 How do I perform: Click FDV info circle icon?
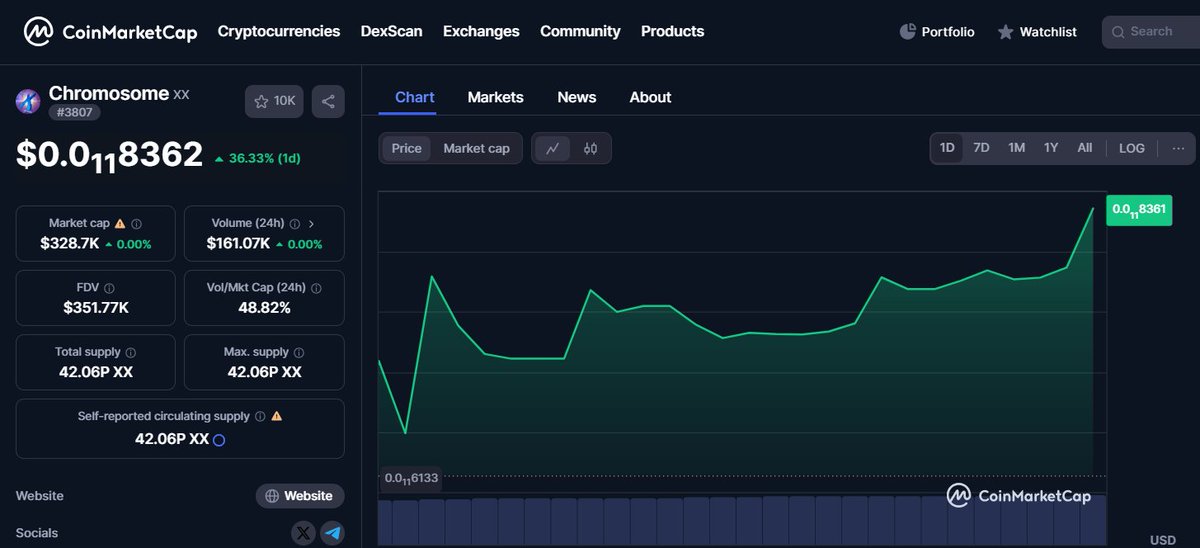click(x=110, y=288)
